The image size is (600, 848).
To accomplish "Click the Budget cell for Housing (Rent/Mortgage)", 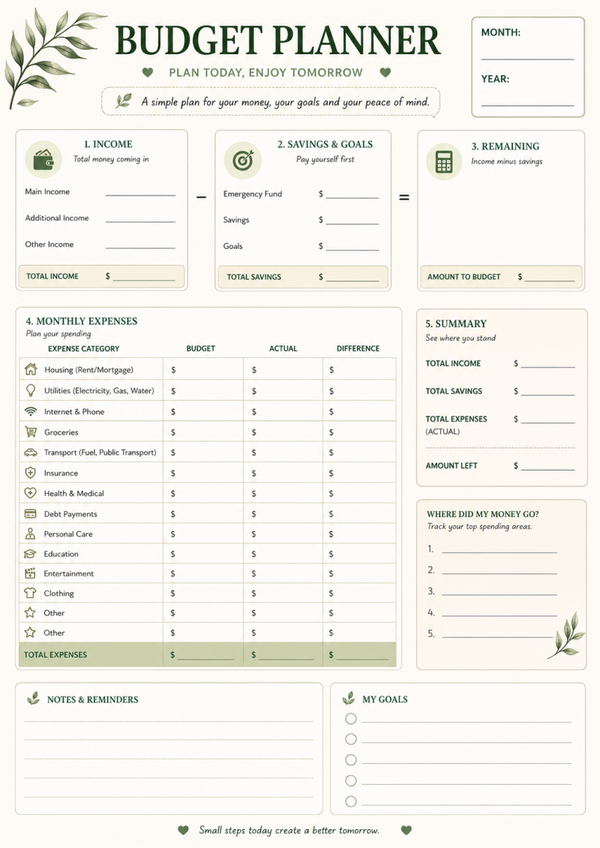I will click(x=203, y=369).
